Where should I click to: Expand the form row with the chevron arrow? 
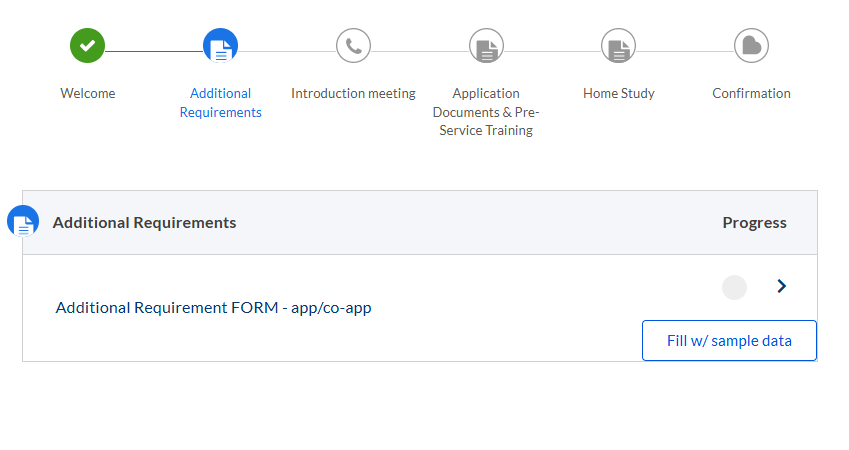coord(782,287)
